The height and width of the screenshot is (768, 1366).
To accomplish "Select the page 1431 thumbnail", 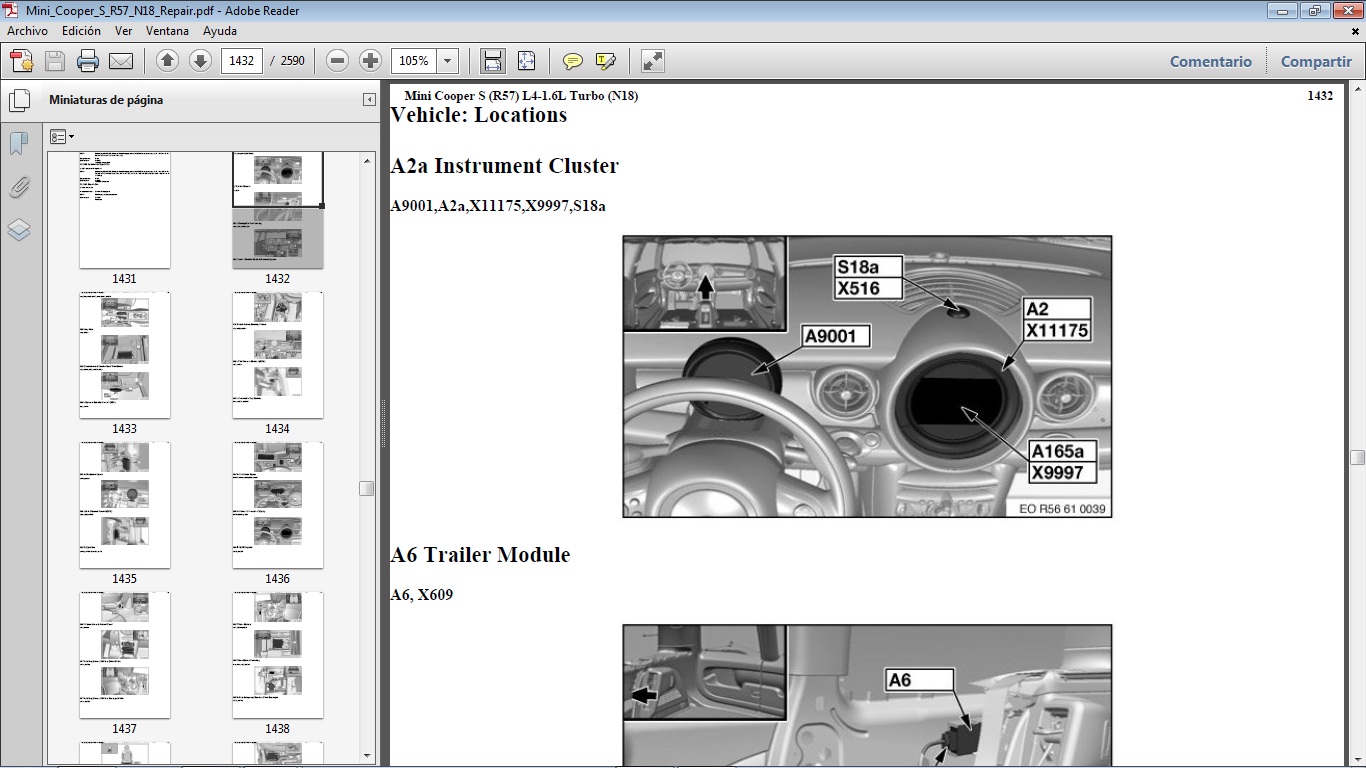I will click(125, 210).
